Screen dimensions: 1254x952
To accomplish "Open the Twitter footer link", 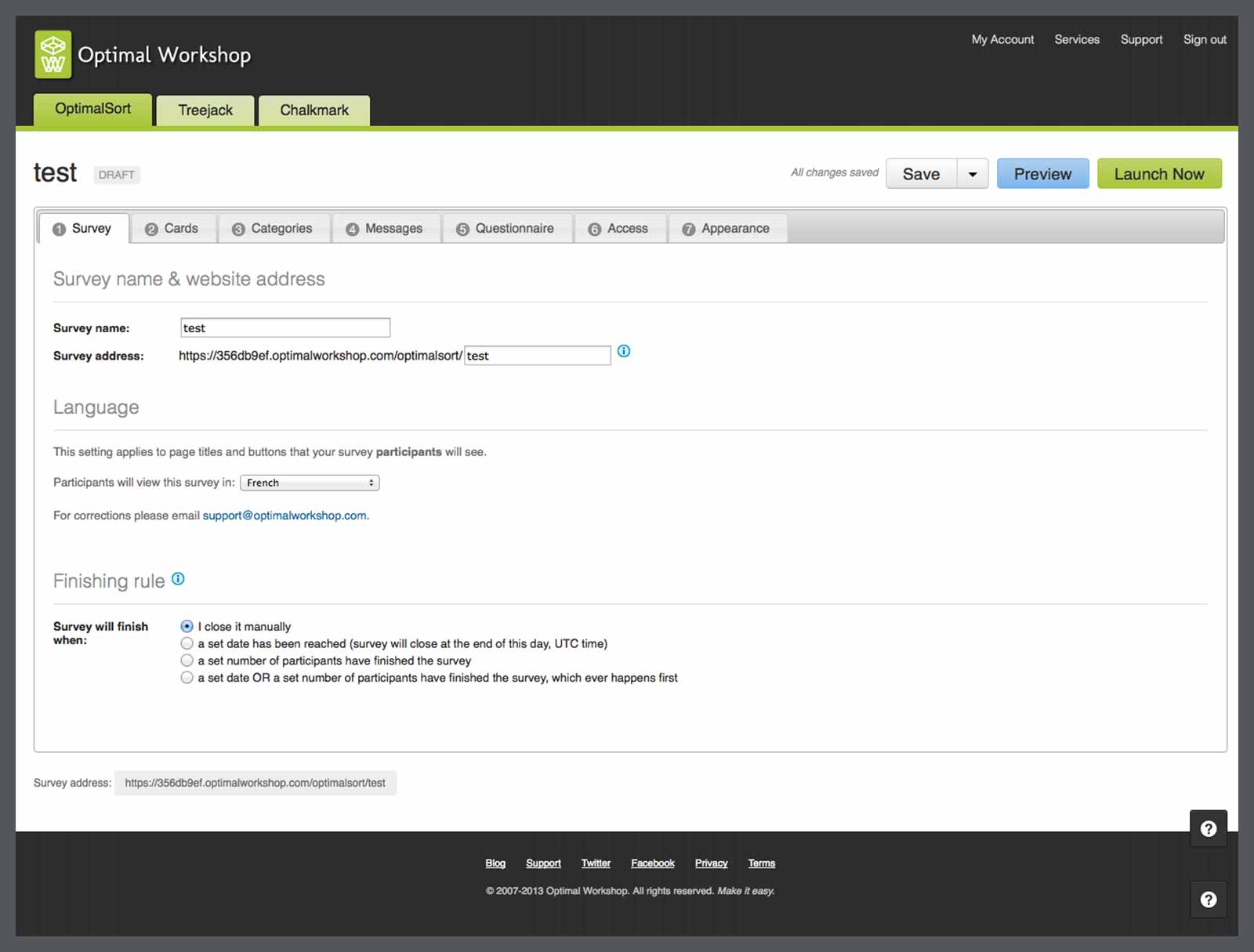I will [x=596, y=863].
